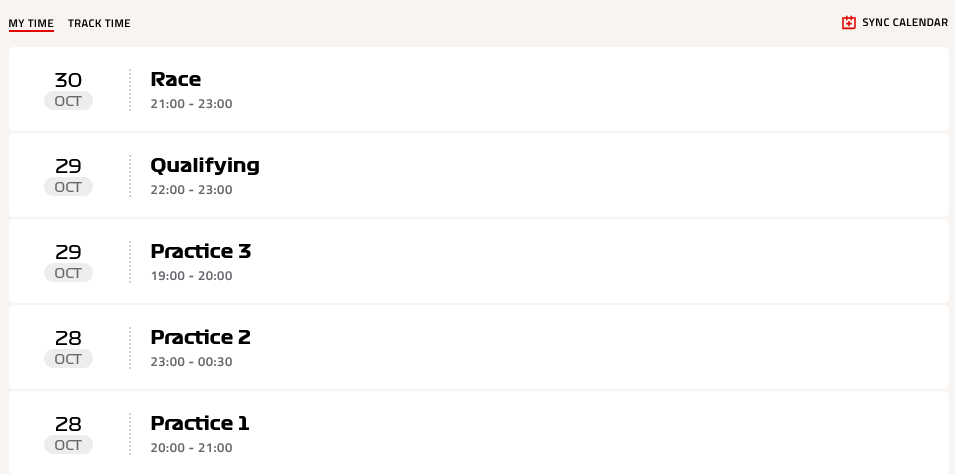Screen dimensions: 955x474
Task: Select the Practice 1 session title
Action: click(200, 423)
